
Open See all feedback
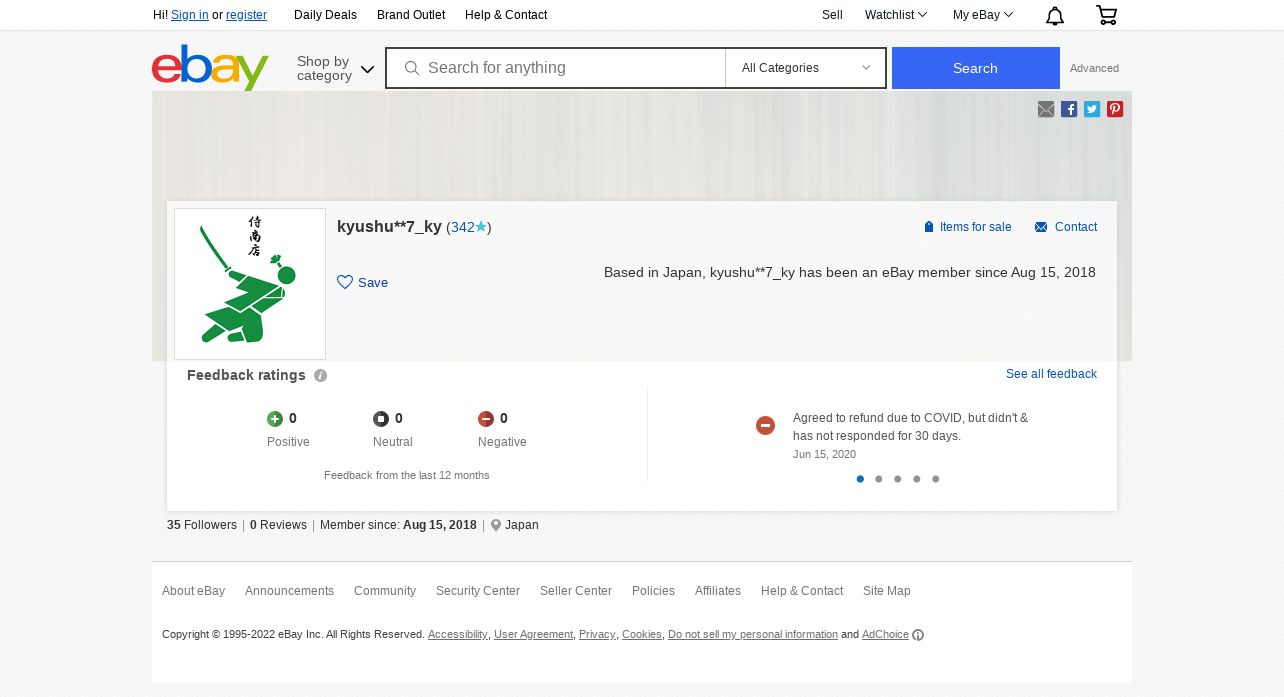(x=1051, y=374)
